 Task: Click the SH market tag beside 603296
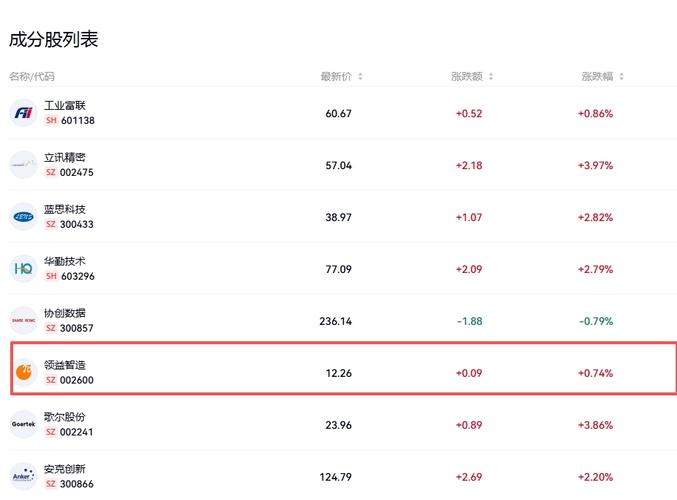[51, 276]
